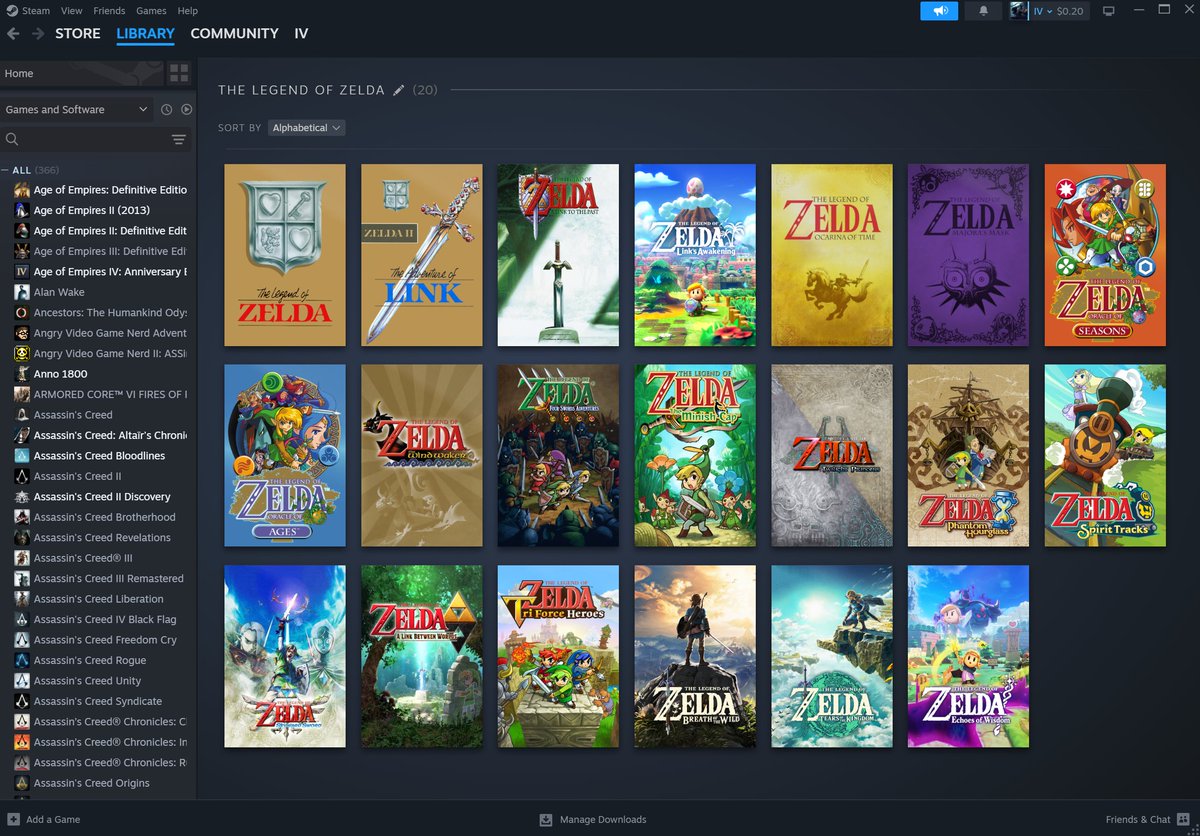Open Friends & Chat
The height and width of the screenshot is (836, 1200).
pyautogui.click(x=1138, y=819)
